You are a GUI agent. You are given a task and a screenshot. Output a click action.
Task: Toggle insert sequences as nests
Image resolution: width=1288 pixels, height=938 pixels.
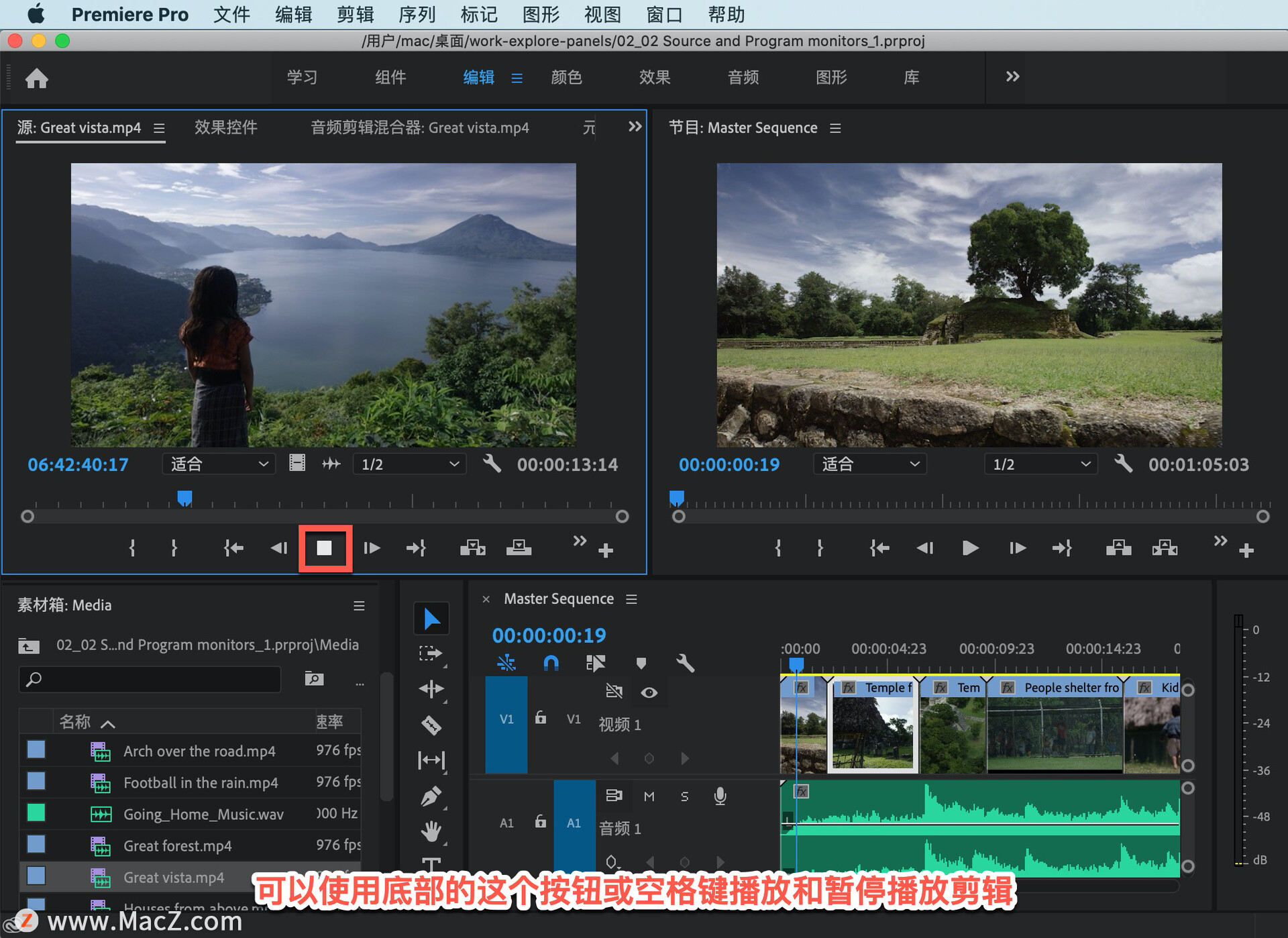point(506,663)
